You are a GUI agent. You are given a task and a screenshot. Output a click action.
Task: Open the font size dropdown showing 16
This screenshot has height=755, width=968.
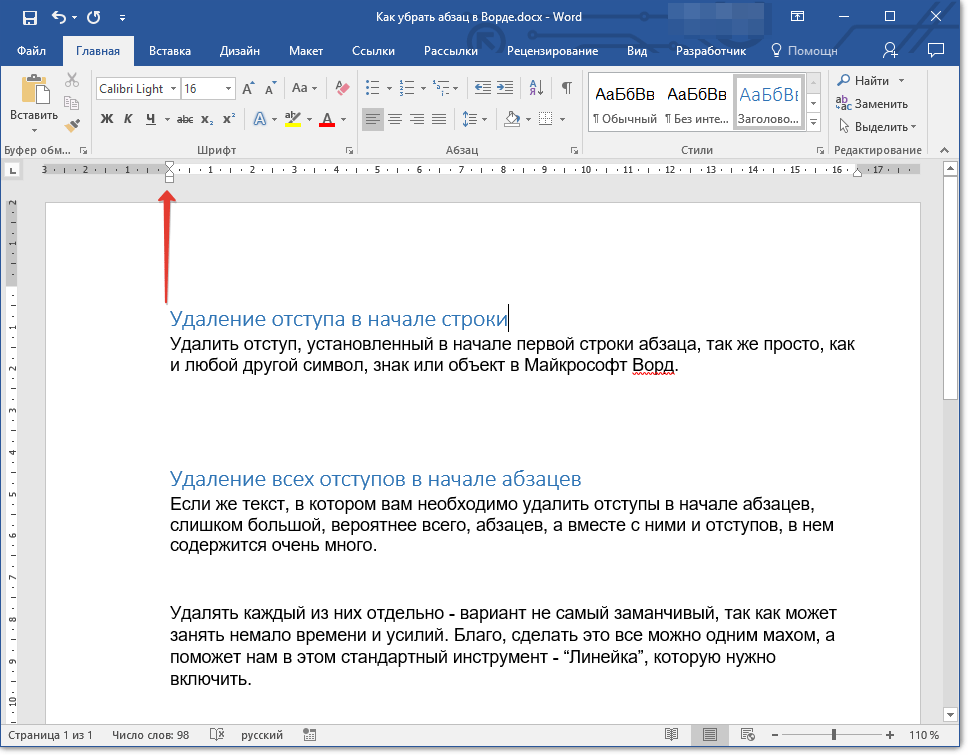(229, 89)
